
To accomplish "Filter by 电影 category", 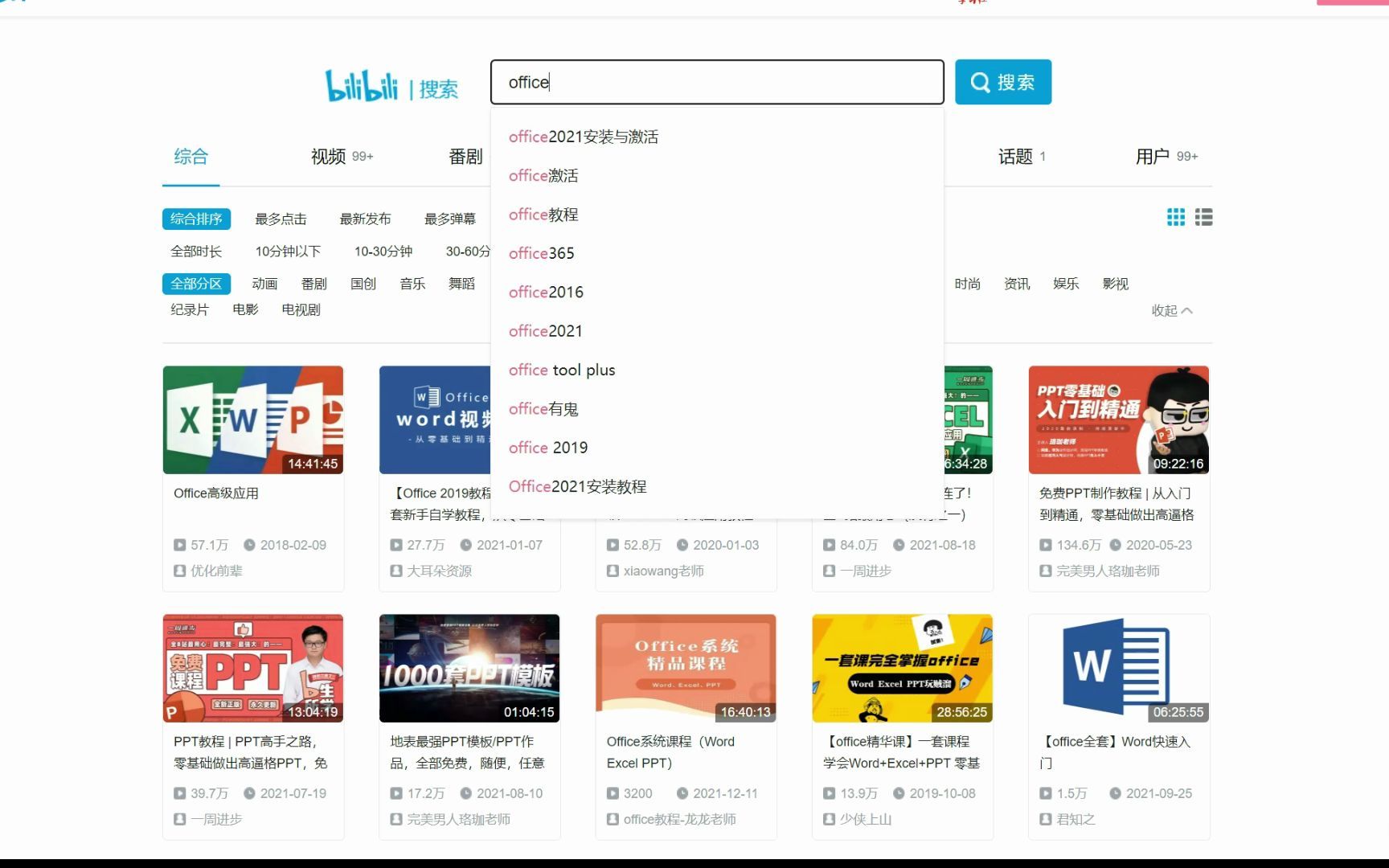I will pos(245,309).
